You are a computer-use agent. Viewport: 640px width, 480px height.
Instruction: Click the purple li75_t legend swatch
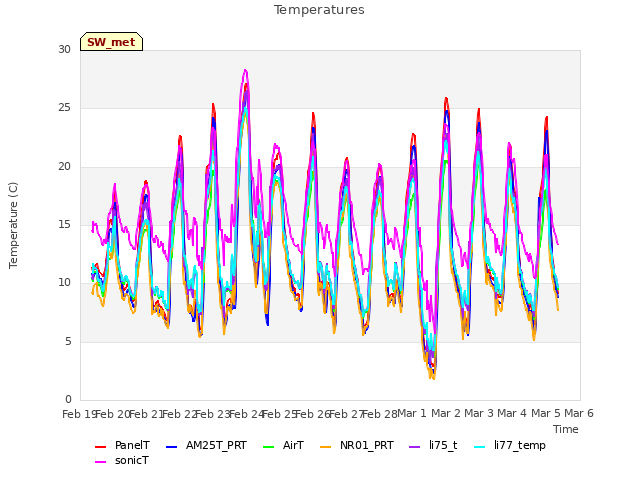[x=415, y=447]
